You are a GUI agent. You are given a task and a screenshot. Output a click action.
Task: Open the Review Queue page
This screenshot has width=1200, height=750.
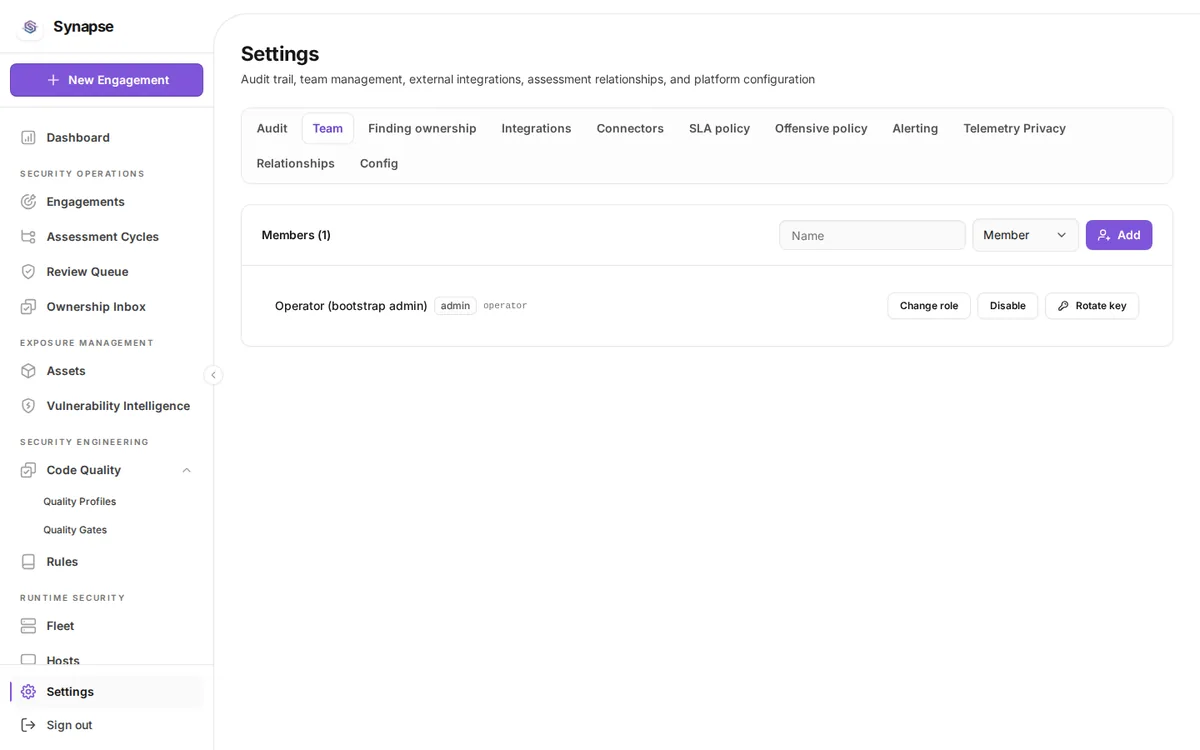tap(106, 271)
